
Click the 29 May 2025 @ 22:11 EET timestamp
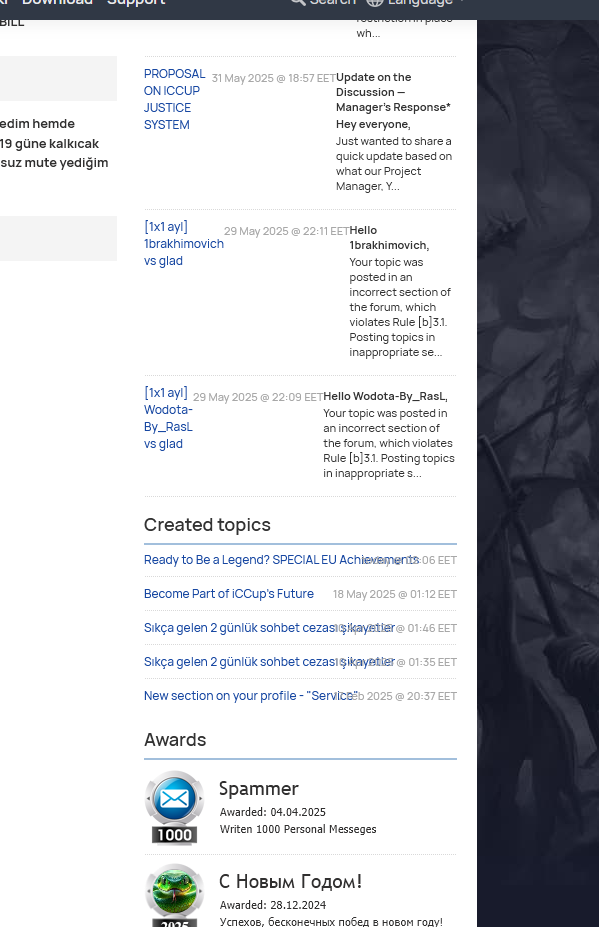(x=287, y=231)
